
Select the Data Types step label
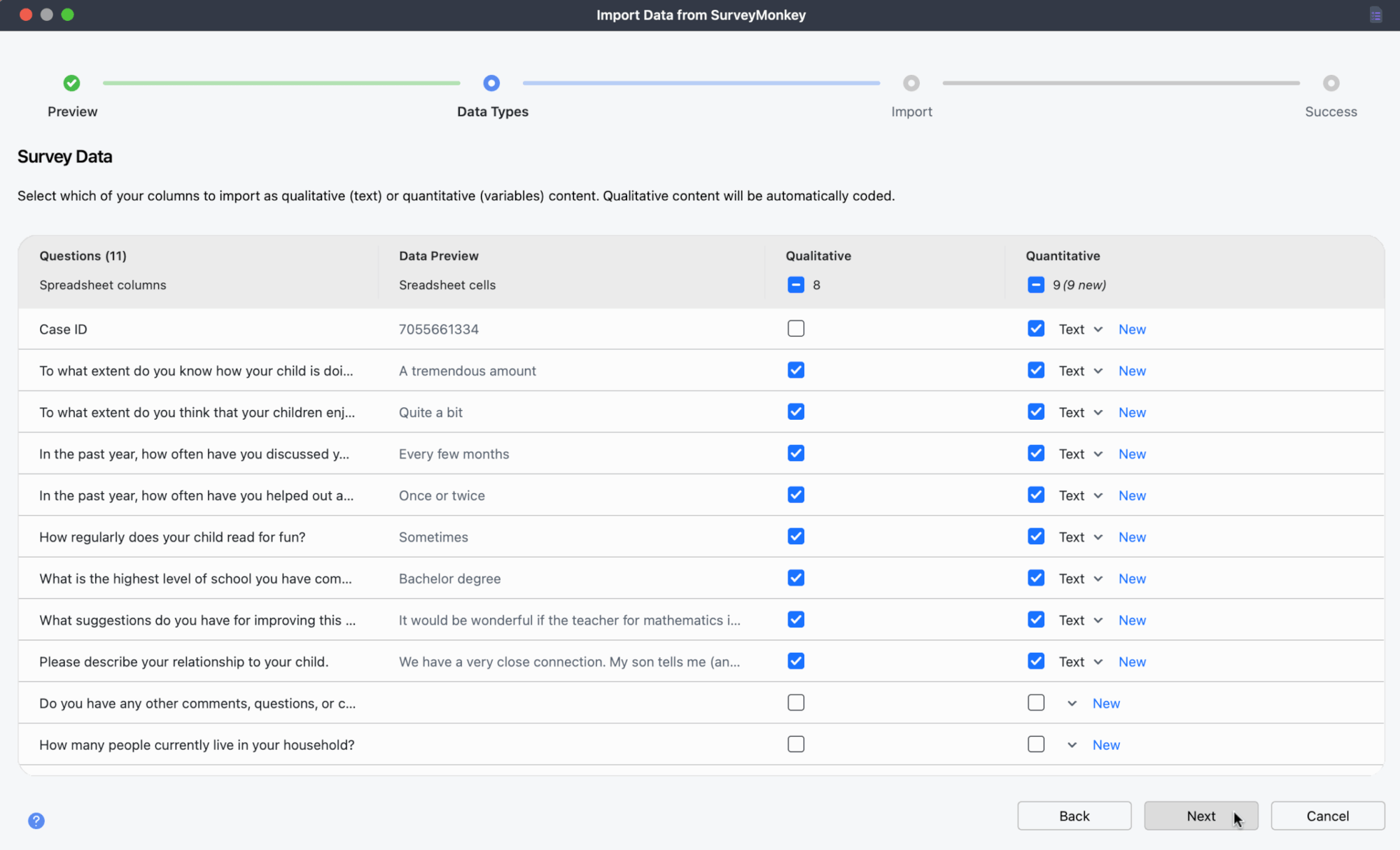pos(493,112)
